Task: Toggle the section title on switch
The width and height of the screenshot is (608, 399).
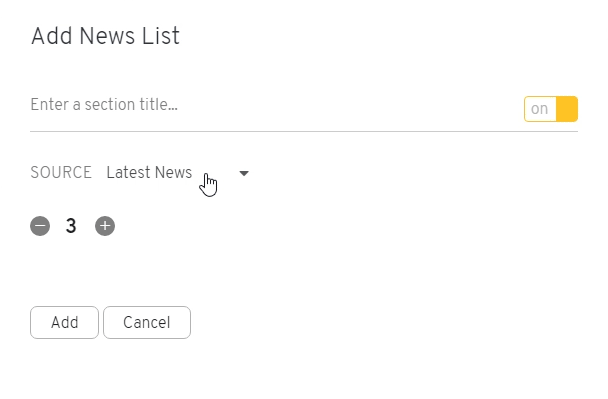Action: tap(551, 109)
